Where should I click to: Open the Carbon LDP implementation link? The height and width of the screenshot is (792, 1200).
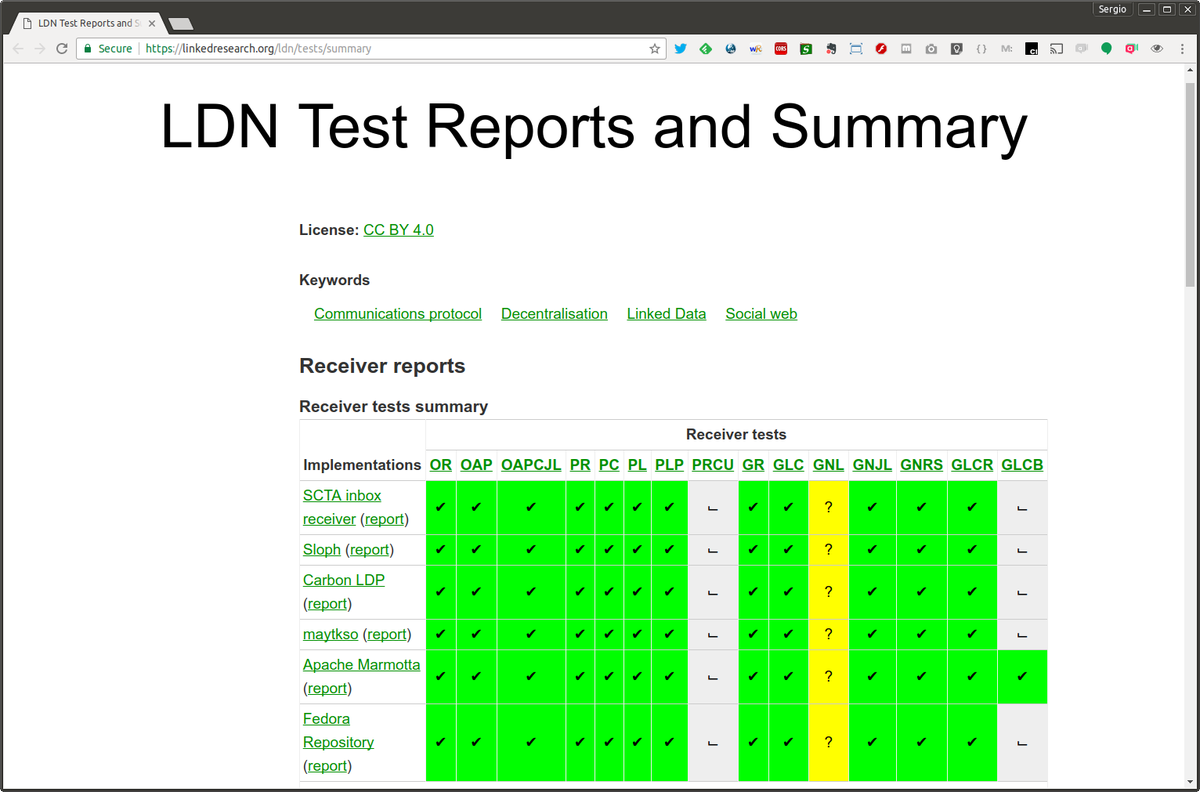[344, 580]
